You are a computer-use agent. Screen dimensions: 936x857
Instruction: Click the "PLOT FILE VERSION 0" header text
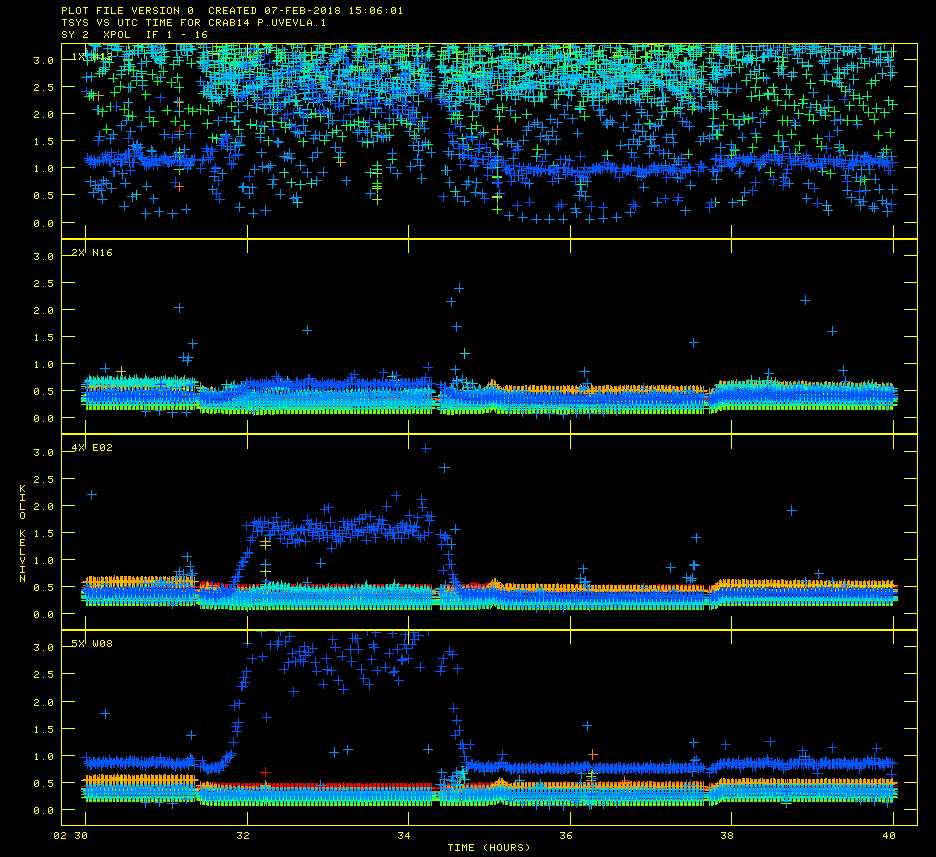pyautogui.click(x=127, y=10)
